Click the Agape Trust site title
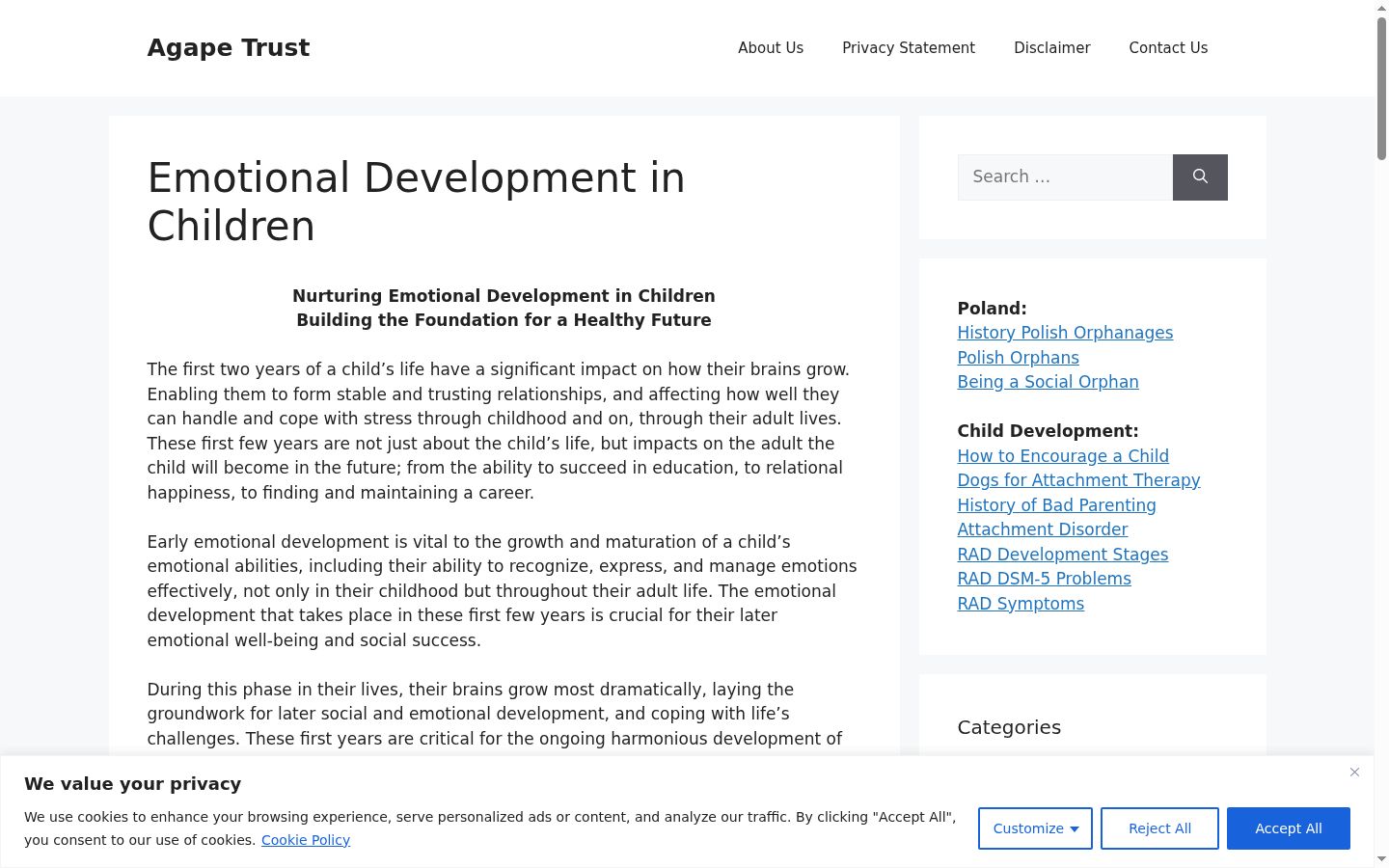The height and width of the screenshot is (868, 1389). coord(229,47)
